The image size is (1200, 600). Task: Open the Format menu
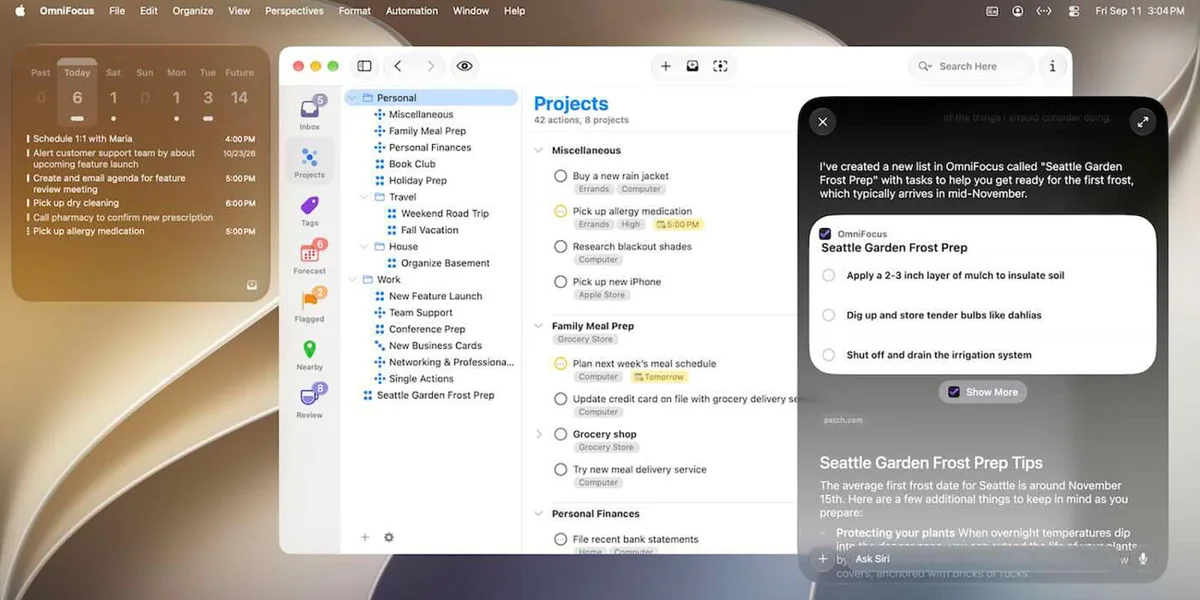(354, 11)
